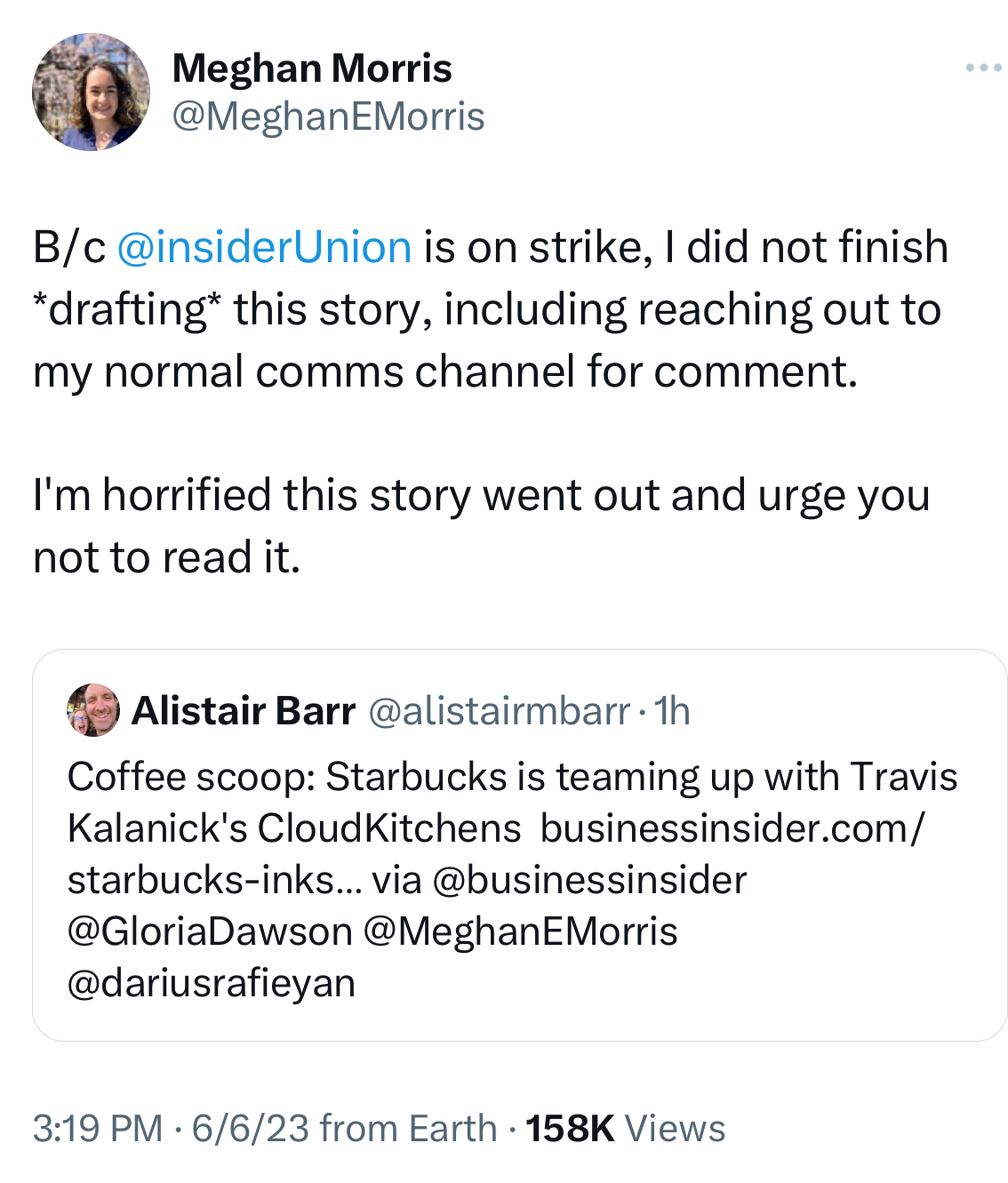Click Alistair Barr's small avatar
Screen dimensions: 1008x1183
click(x=92, y=710)
